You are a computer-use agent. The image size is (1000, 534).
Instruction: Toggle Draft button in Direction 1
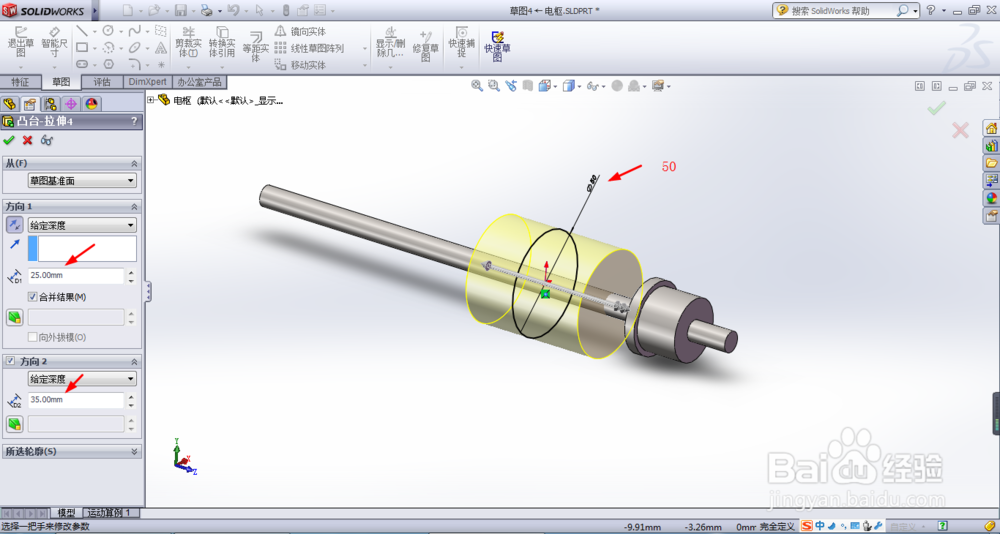click(x=15, y=317)
